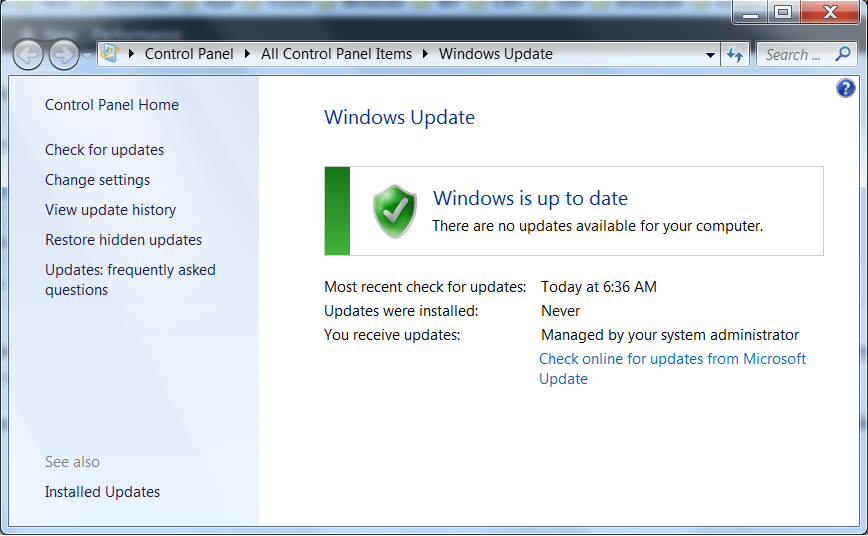Open Change settings link
This screenshot has height=536, width=868.
click(97, 180)
